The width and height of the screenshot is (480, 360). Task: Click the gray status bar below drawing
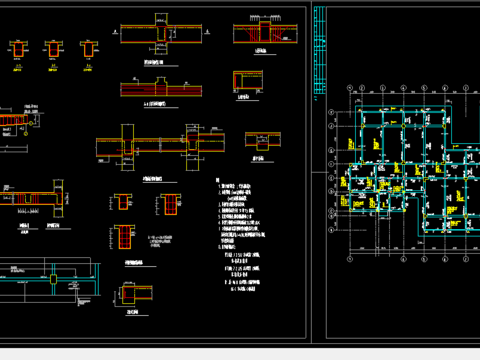240,354
